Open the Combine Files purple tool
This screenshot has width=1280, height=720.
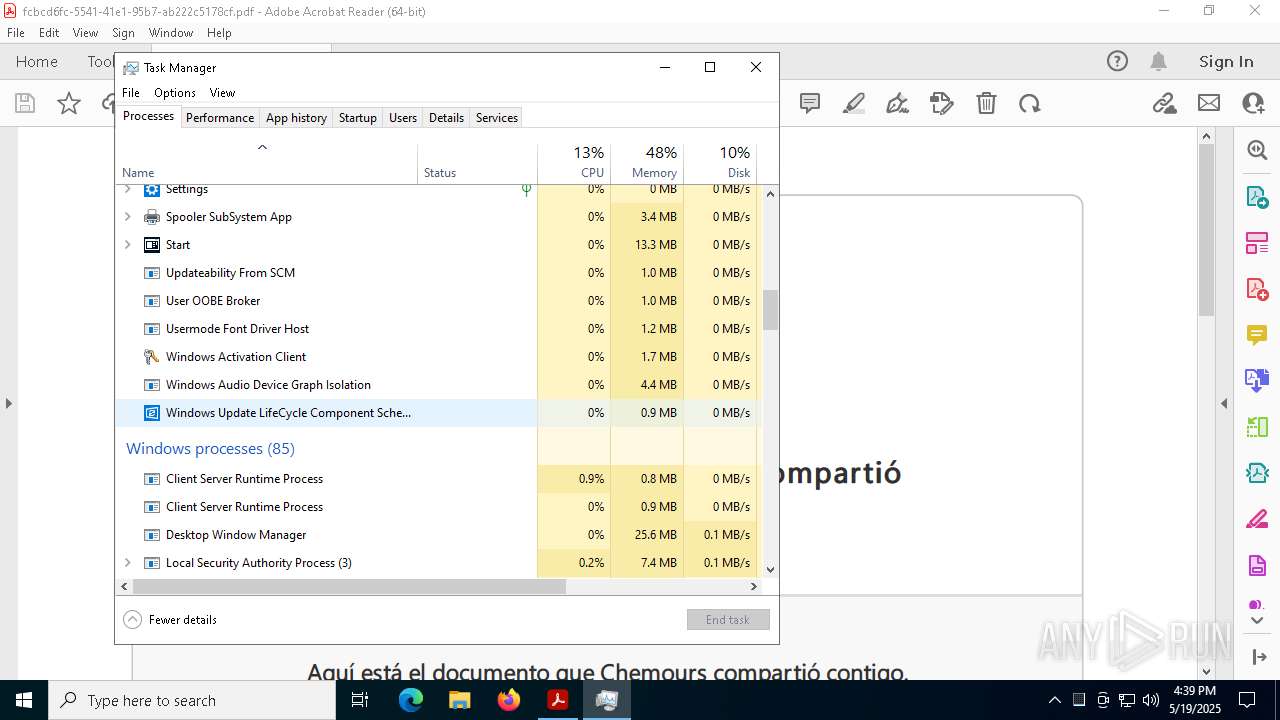tap(1257, 380)
